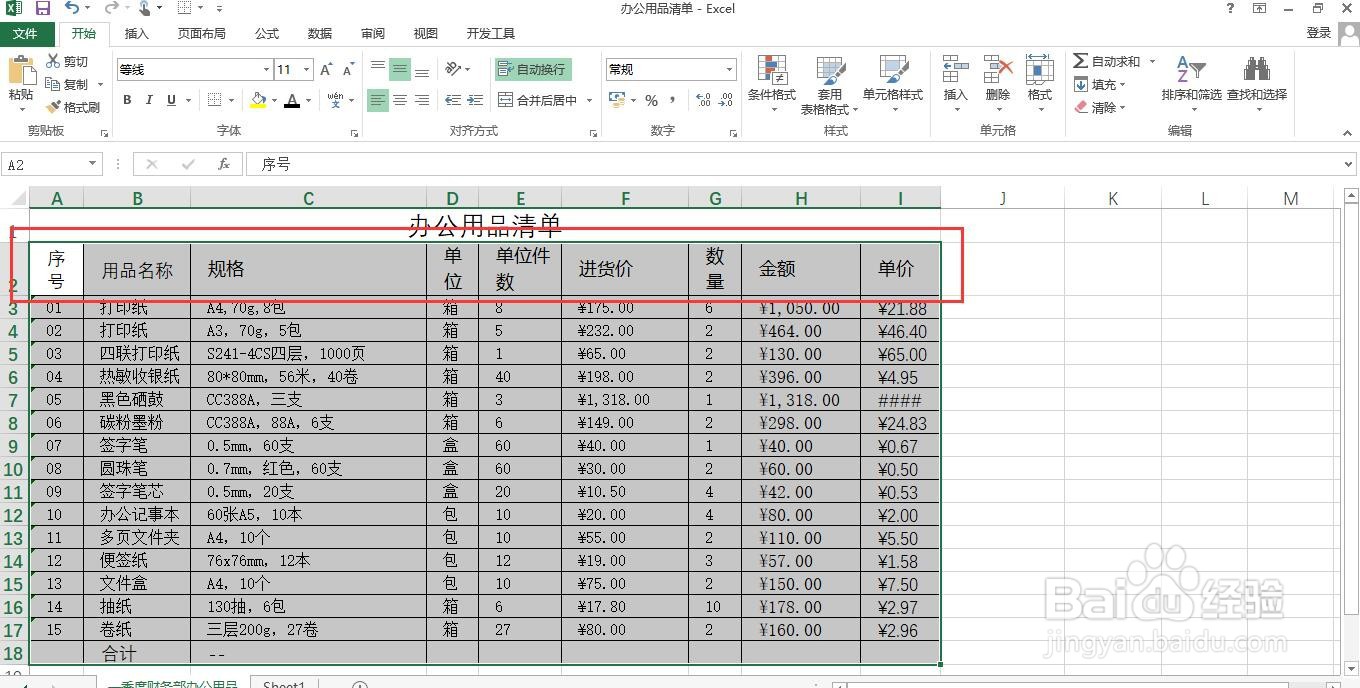The height and width of the screenshot is (688, 1360).
Task: Toggle bold formatting
Action: tap(126, 100)
